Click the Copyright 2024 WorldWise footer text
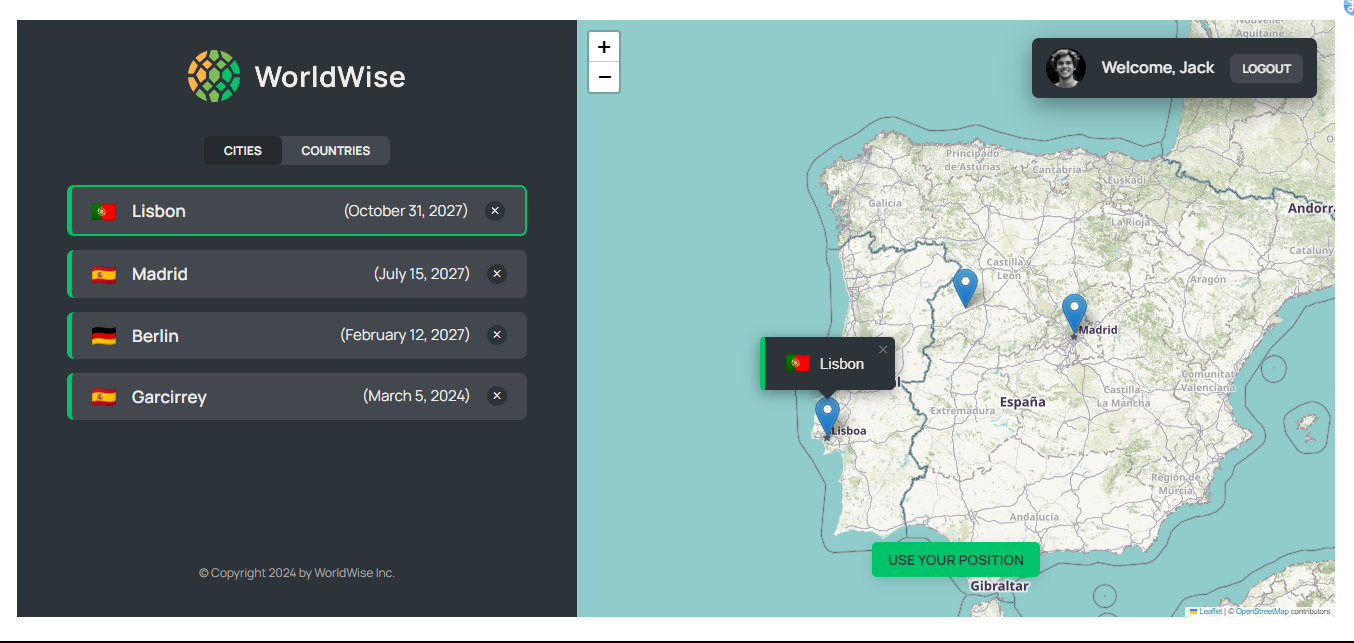Screen dimensions: 1354x643 click(297, 573)
